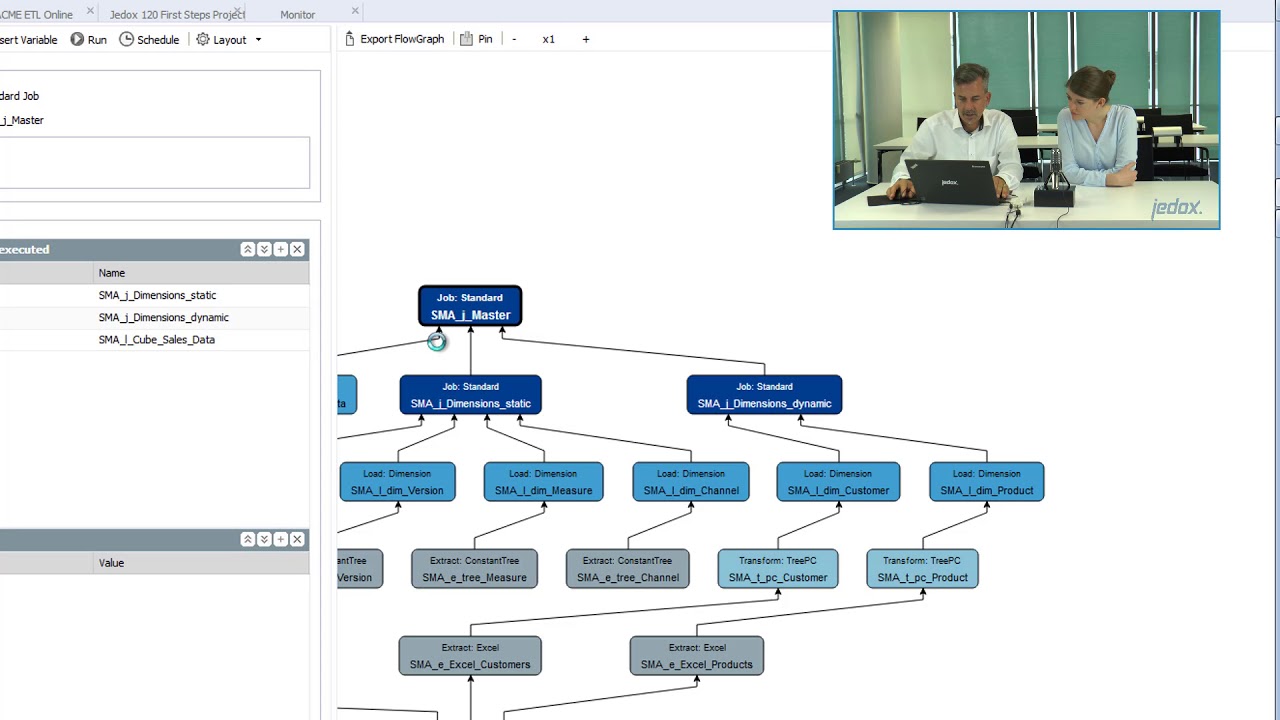Switch to the ACME ETL Online tab

[x=36, y=14]
